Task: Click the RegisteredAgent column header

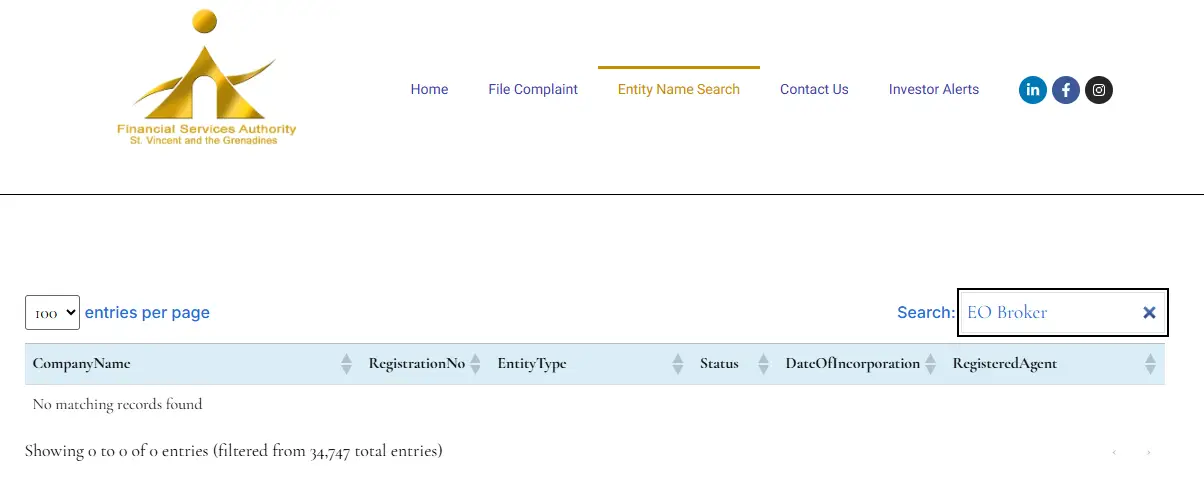Action: coord(1055,364)
